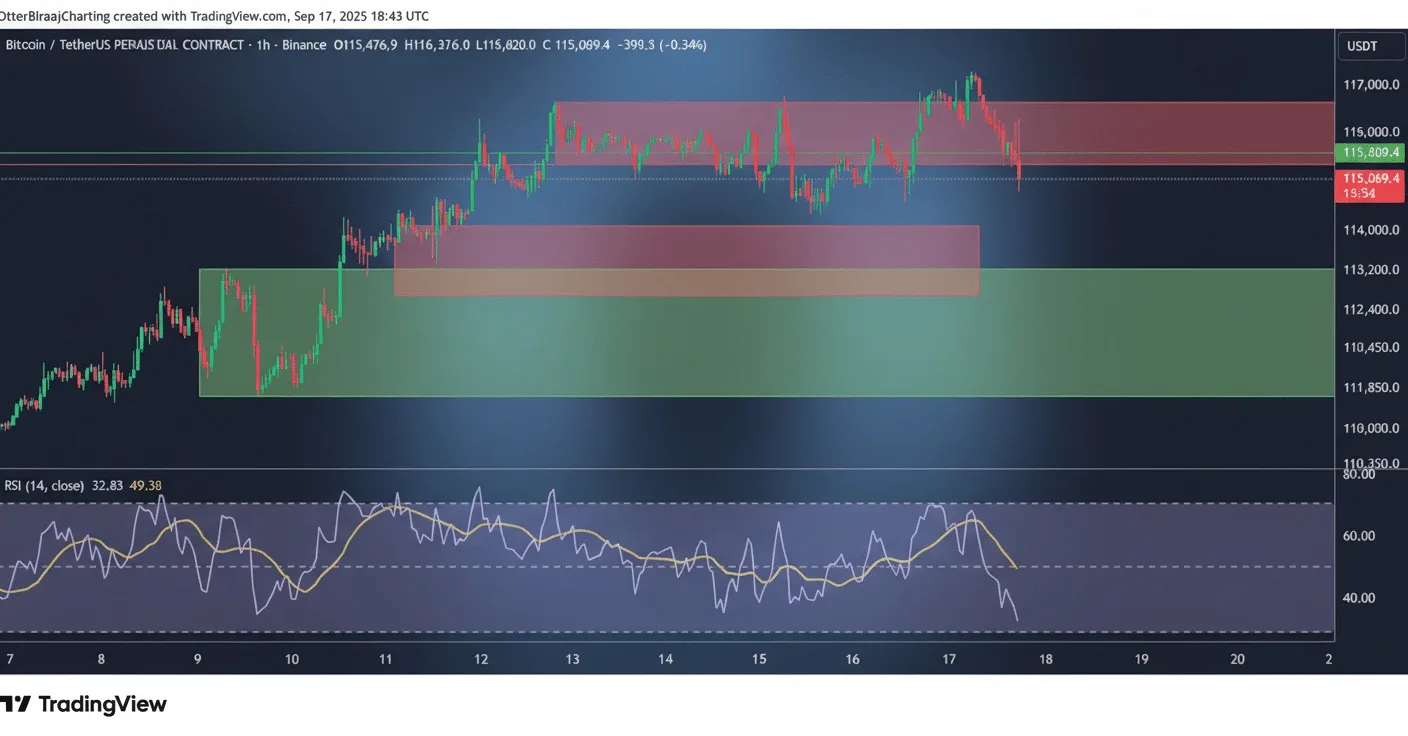Screen dimensions: 1408x736
Task: Click the 60.00 RSI scale label
Action: (1359, 536)
